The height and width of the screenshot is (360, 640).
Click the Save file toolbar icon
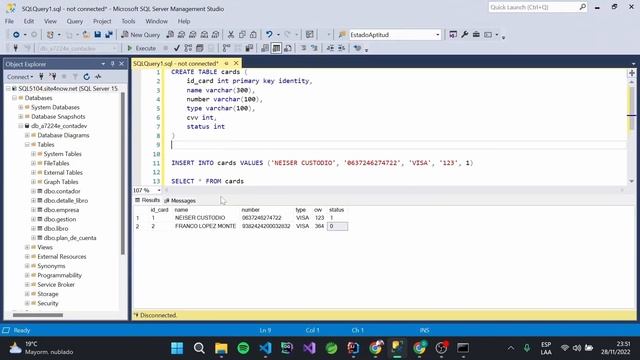[98, 35]
